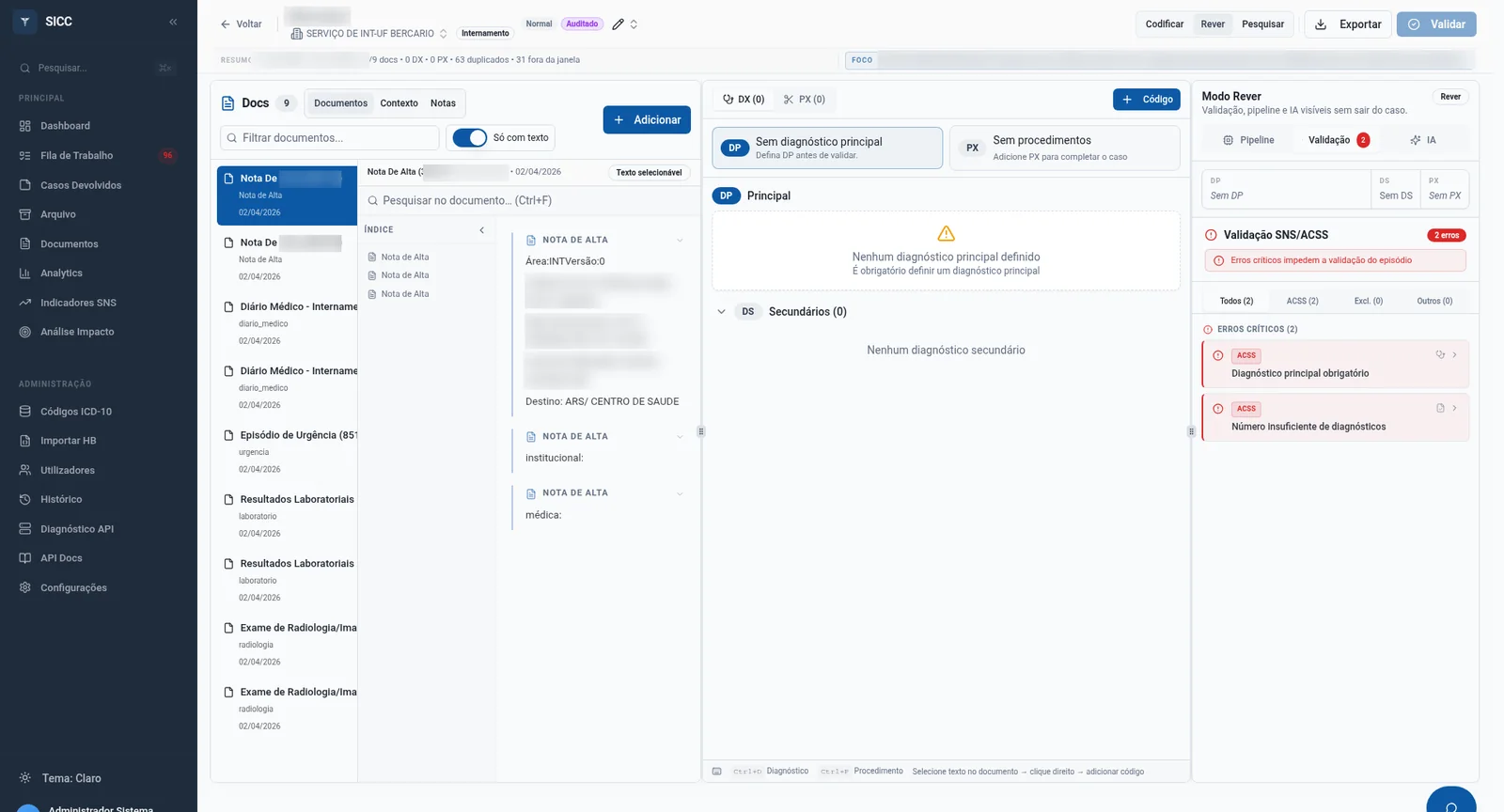1504x812 pixels.
Task: Select the PX (0) tab
Action: 805,100
